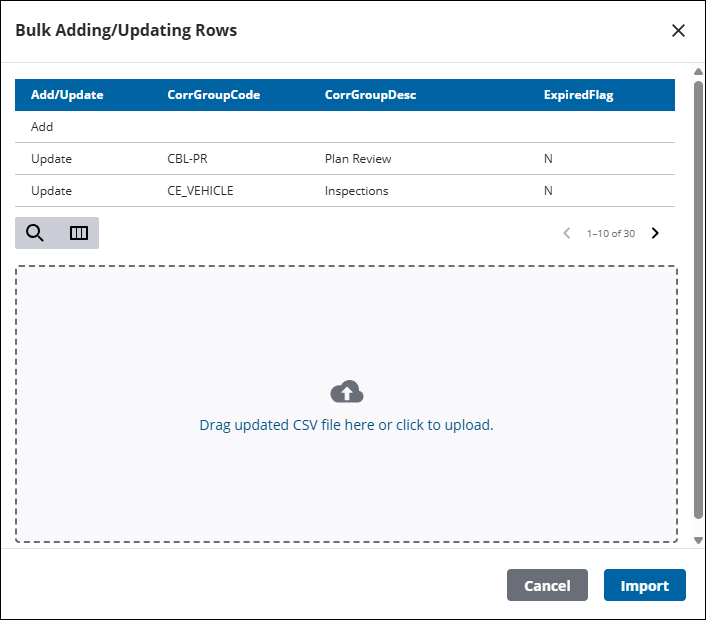Viewport: 706px width, 620px height.
Task: Click the Plan Review description cell
Action: click(358, 159)
